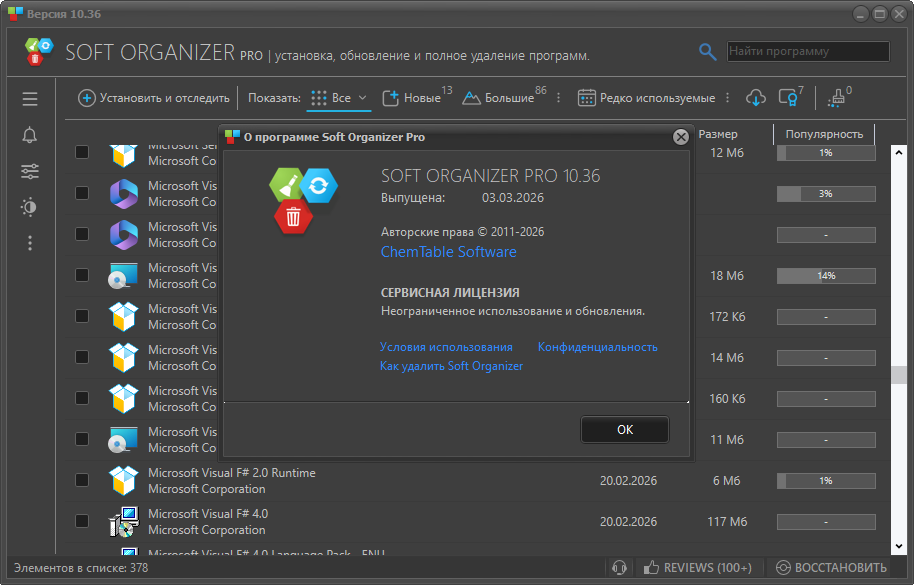The height and width of the screenshot is (585, 914).
Task: Click the headset support icon
Action: pyautogui.click(x=619, y=568)
